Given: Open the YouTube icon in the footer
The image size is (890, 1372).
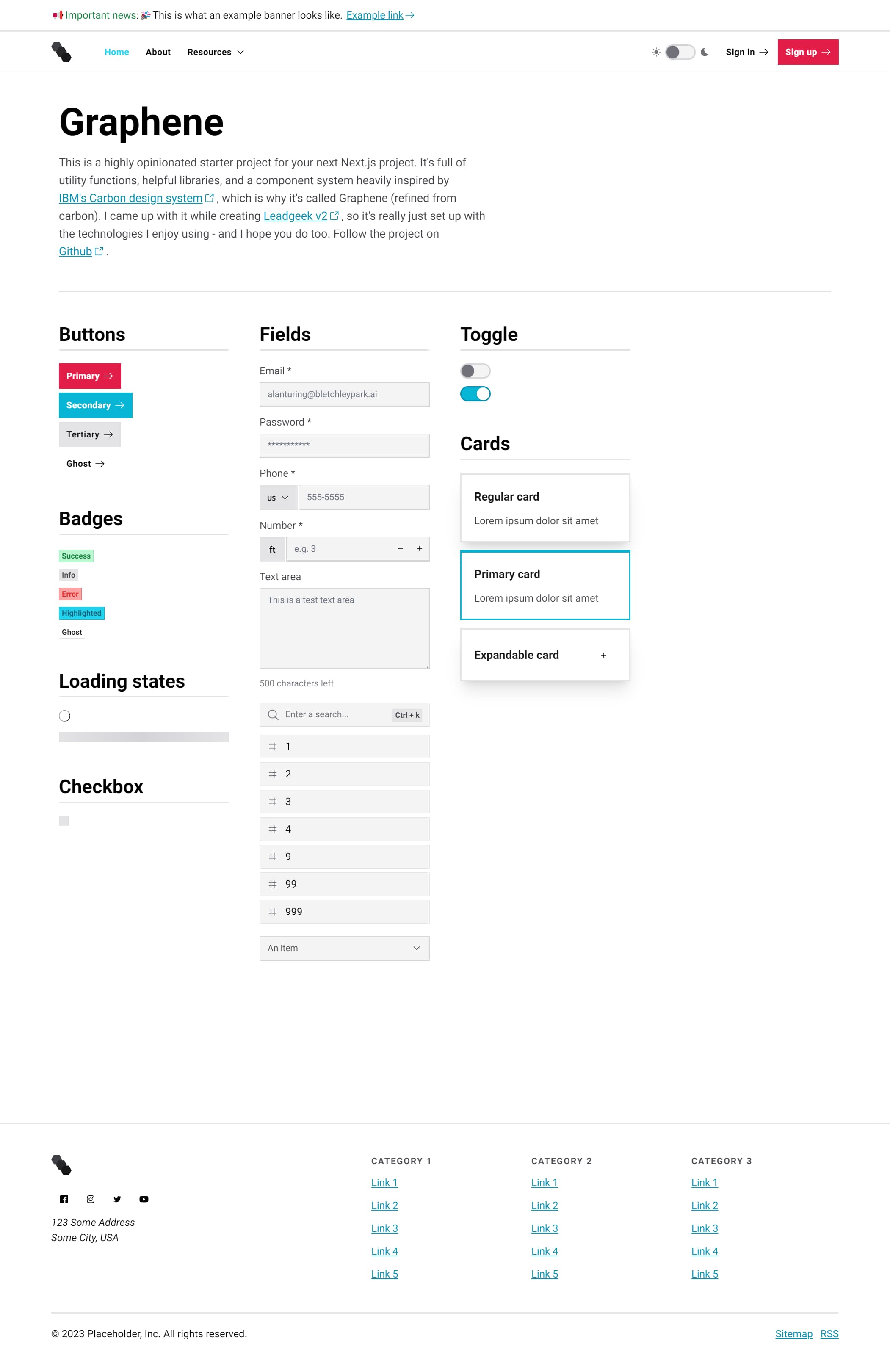Looking at the screenshot, I should tap(144, 1199).
